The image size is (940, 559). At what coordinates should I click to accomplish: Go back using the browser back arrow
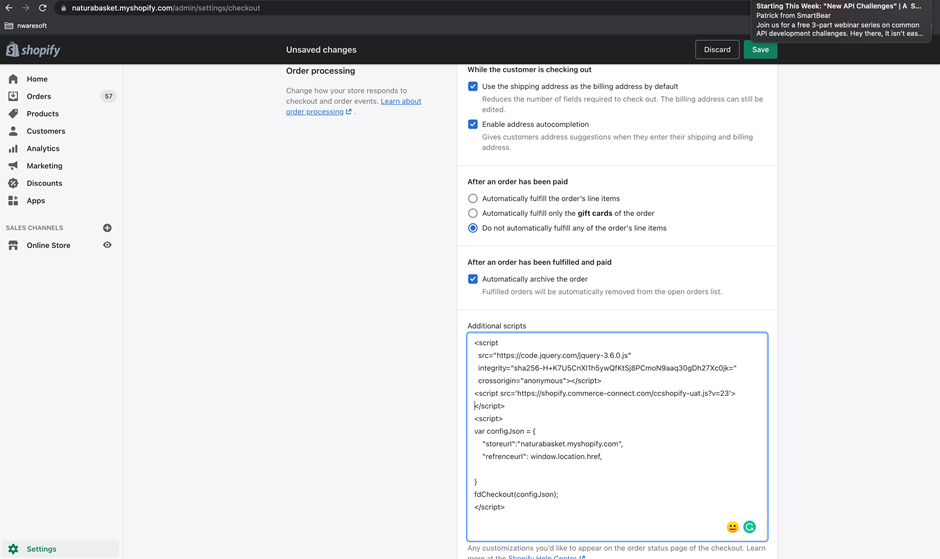9,8
